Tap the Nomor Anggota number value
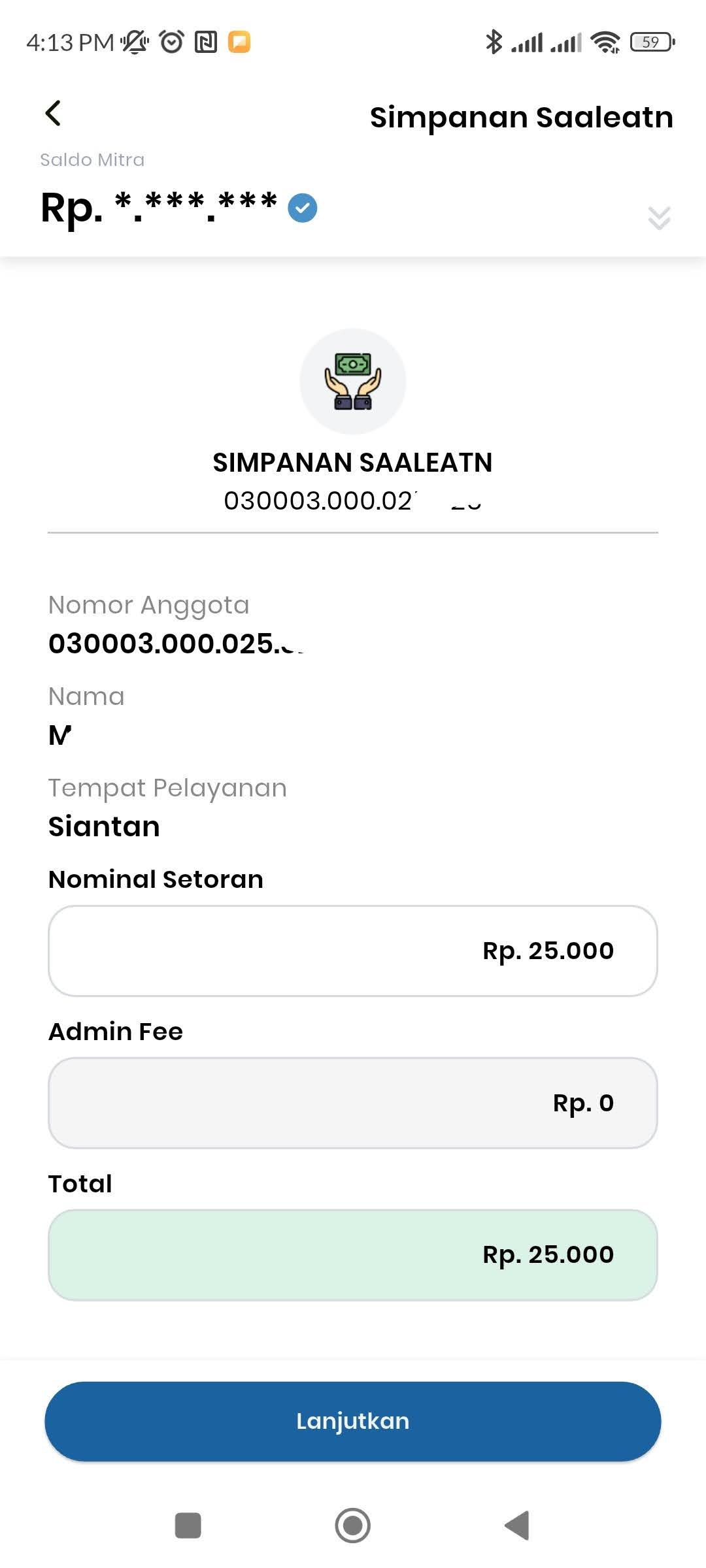The height and width of the screenshot is (1568, 706). (x=176, y=644)
